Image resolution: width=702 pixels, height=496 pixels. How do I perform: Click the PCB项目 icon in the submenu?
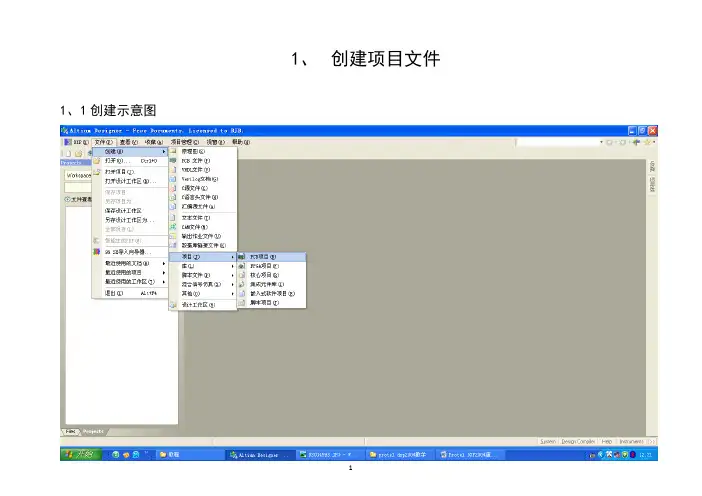point(242,257)
